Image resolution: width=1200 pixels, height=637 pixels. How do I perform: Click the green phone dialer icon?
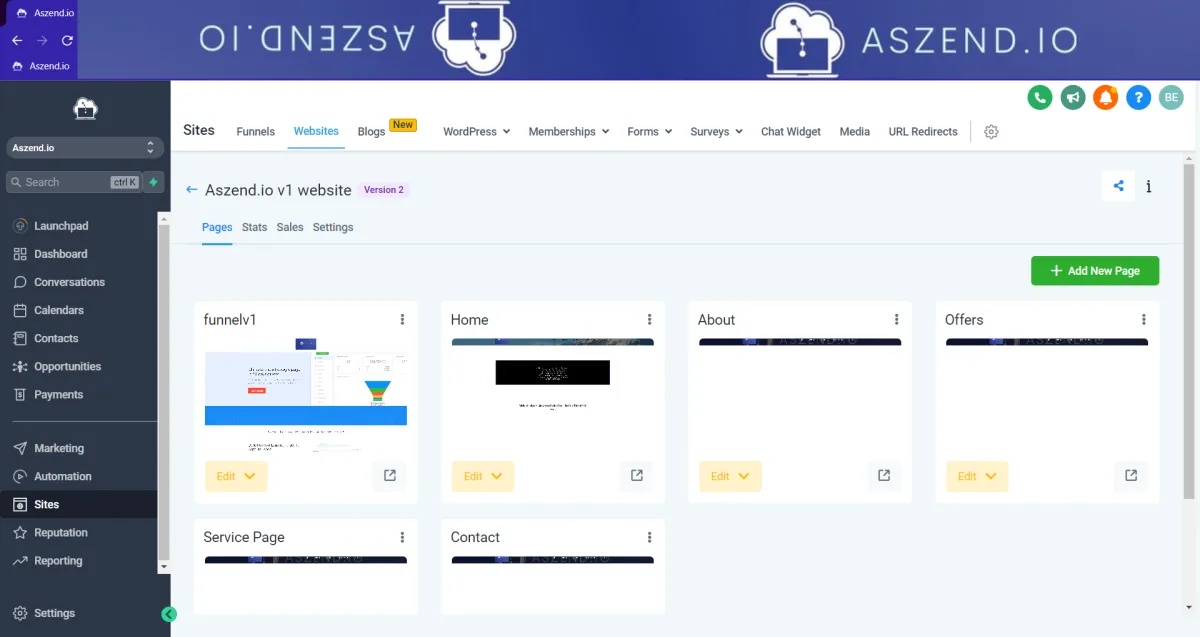click(1040, 97)
